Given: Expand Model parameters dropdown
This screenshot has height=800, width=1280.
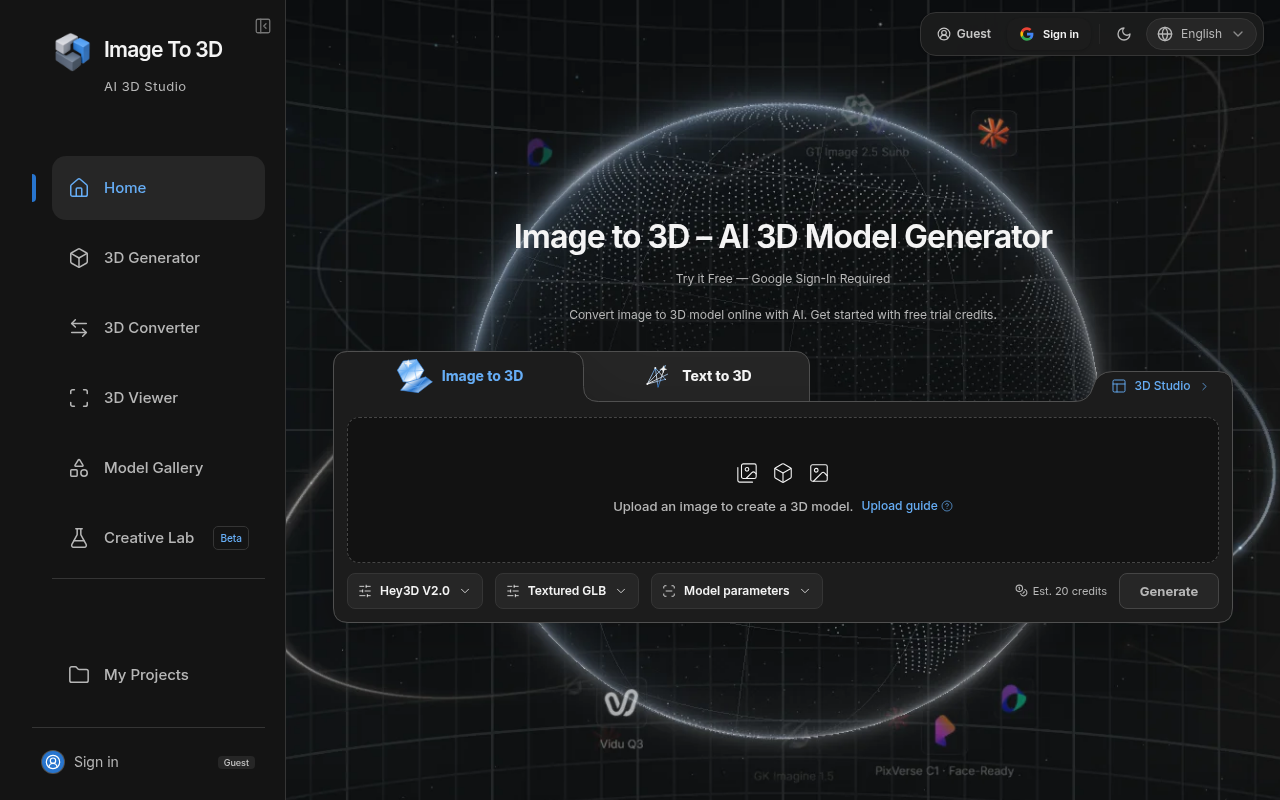Looking at the screenshot, I should click(x=737, y=591).
